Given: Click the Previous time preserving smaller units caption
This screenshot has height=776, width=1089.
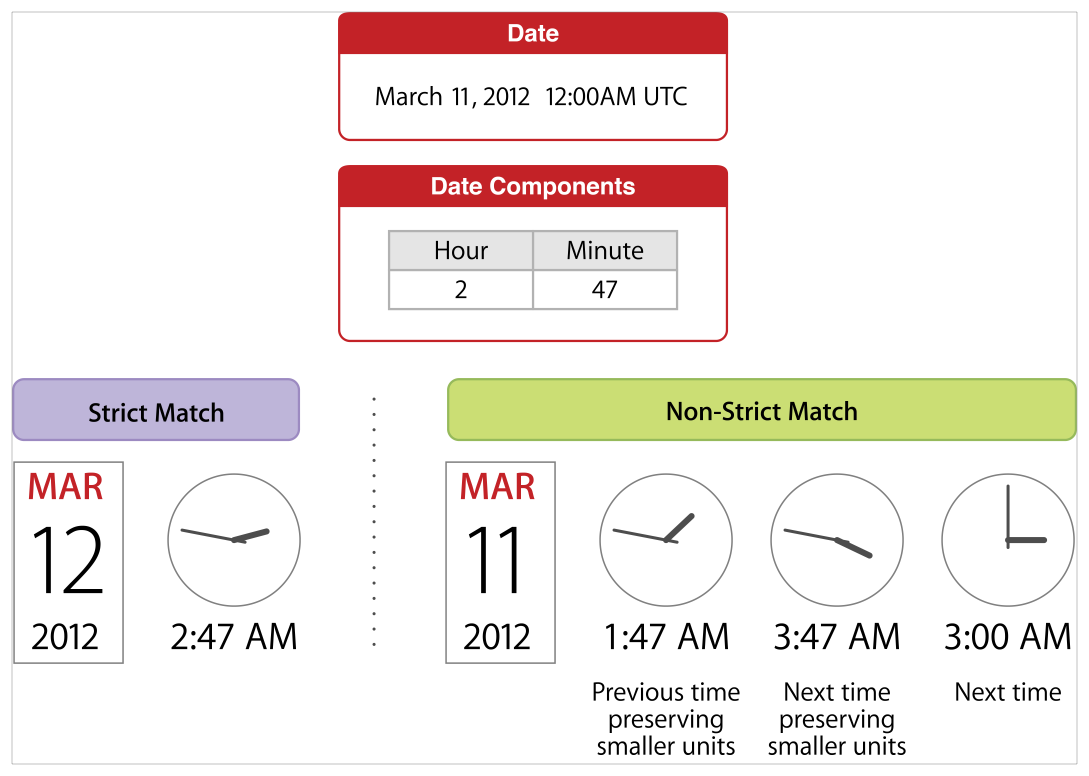Looking at the screenshot, I should (666, 719).
